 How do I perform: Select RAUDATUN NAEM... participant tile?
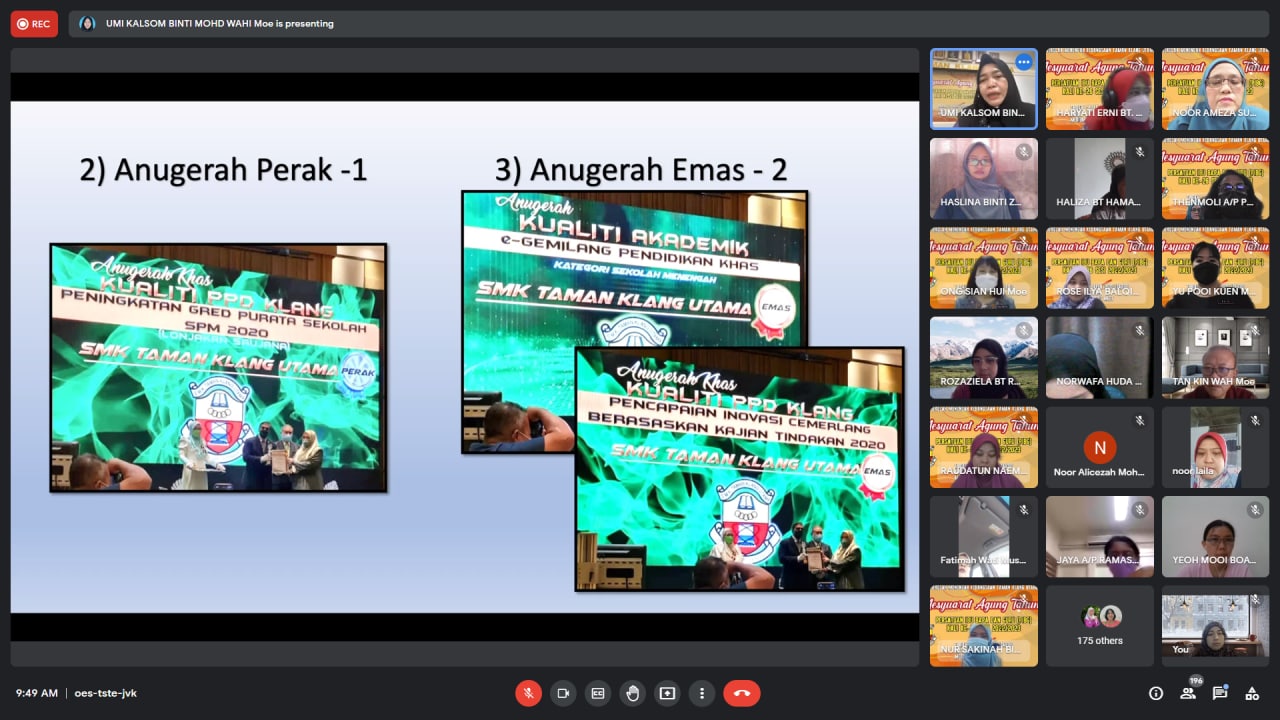tap(984, 447)
